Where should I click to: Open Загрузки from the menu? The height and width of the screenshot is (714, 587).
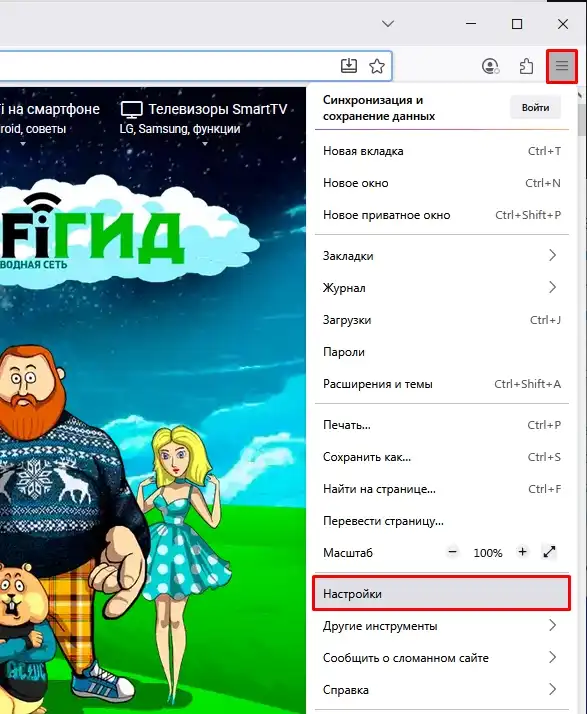pos(442,320)
